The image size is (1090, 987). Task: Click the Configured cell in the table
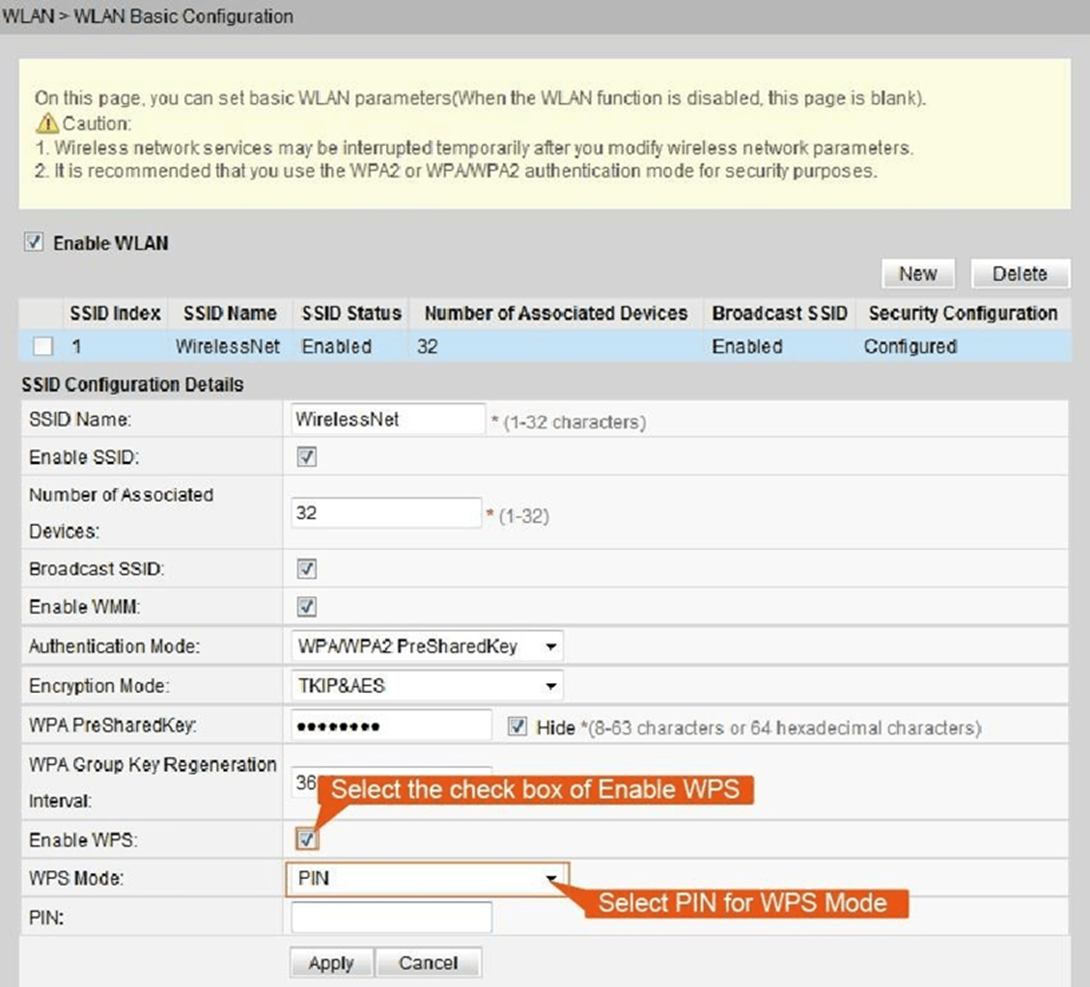(x=910, y=346)
